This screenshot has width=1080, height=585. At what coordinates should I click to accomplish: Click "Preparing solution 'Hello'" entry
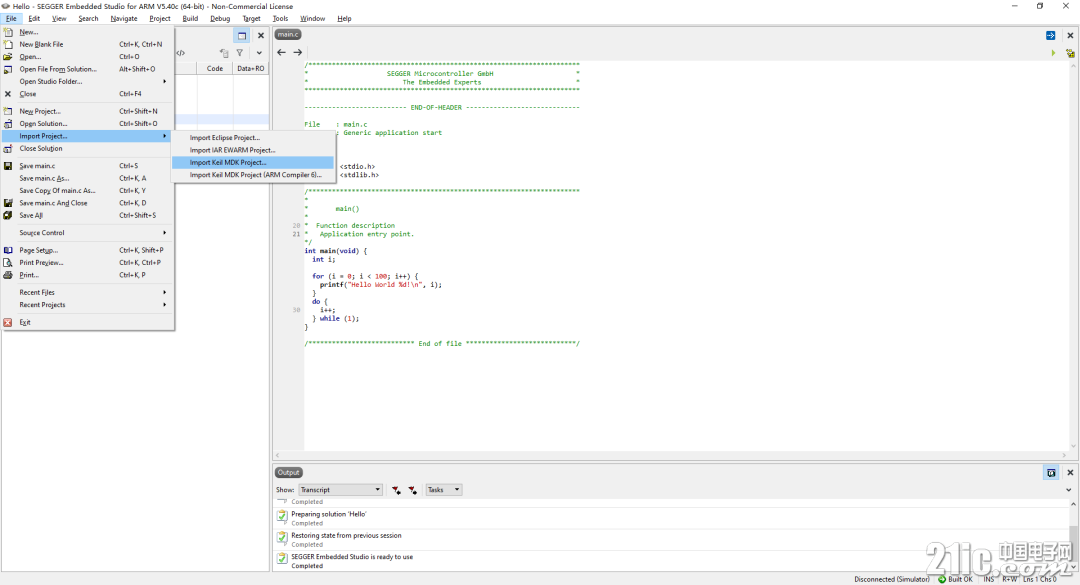pyautogui.click(x=329, y=514)
